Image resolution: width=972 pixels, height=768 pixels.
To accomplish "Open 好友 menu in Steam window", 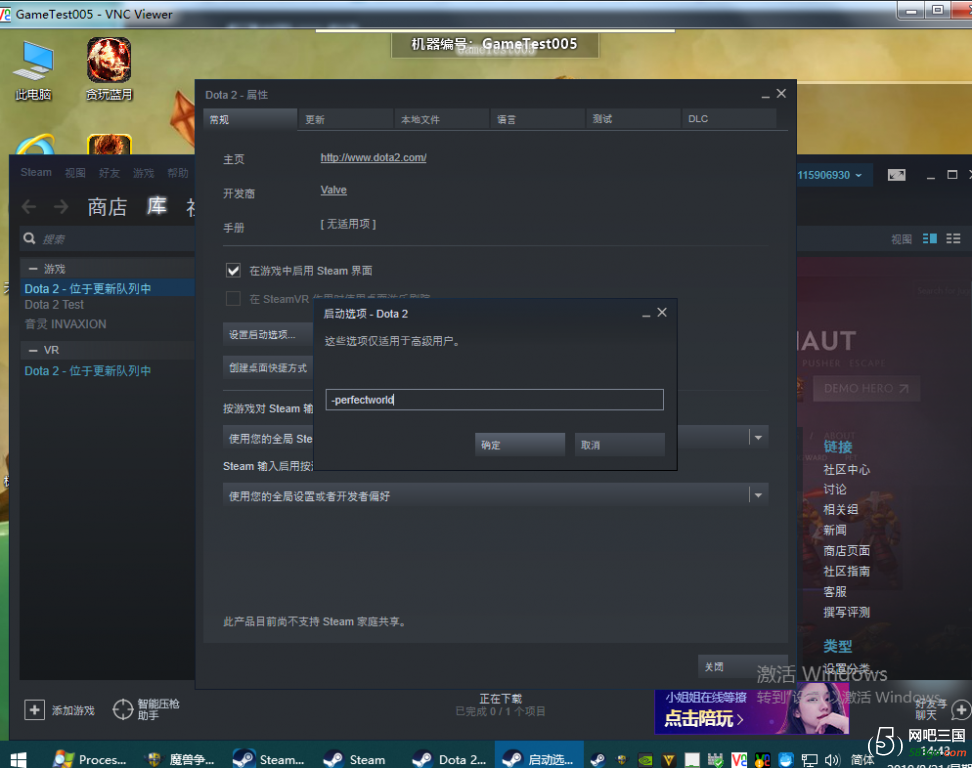I will (x=109, y=173).
